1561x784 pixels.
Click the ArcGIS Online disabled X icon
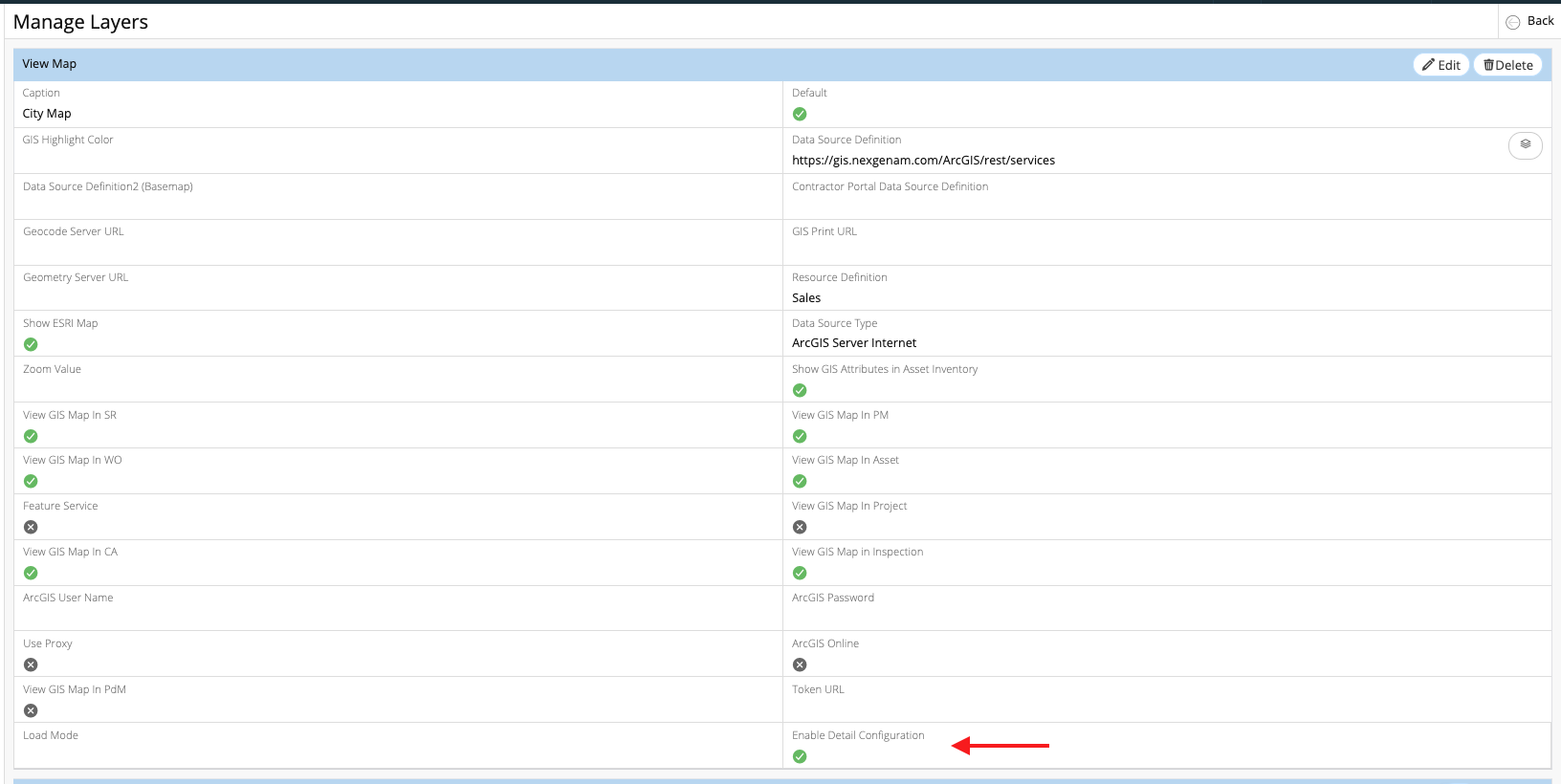point(800,664)
